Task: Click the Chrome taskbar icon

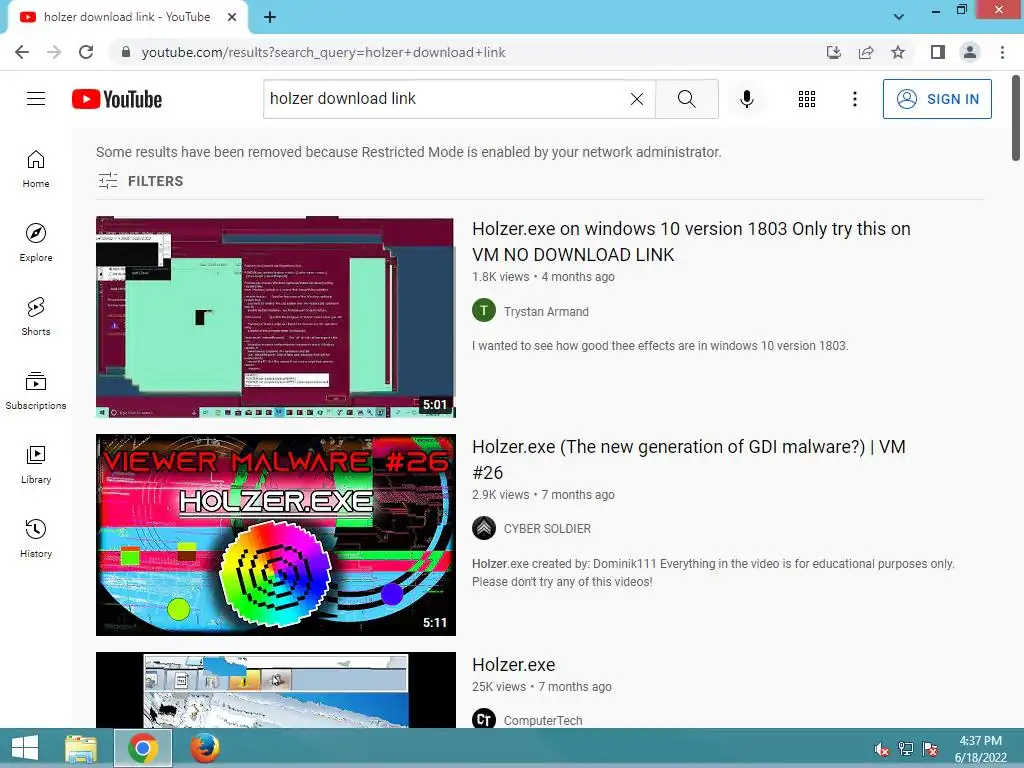Action: [x=143, y=748]
